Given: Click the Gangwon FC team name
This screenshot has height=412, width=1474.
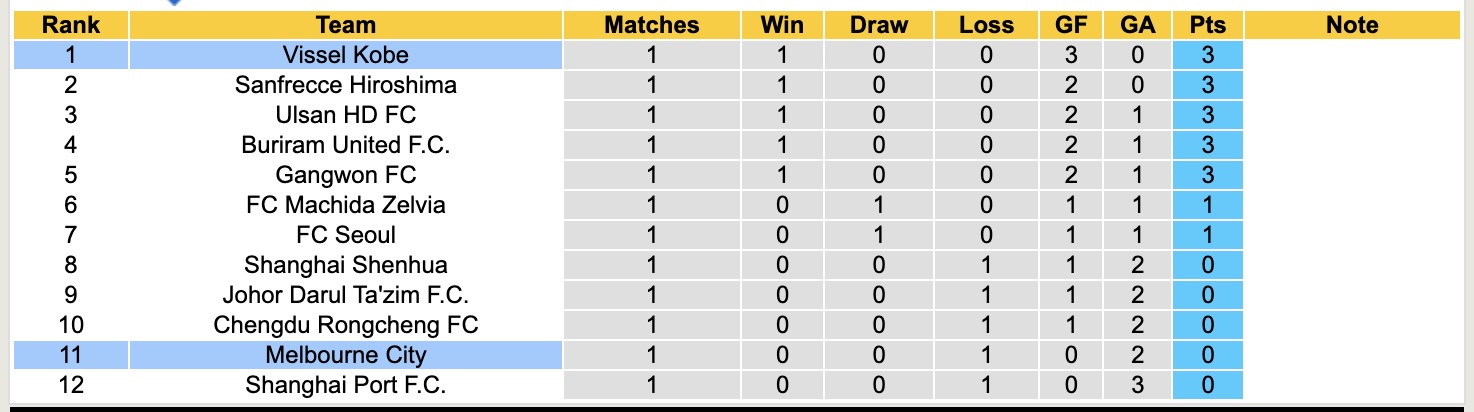Looking at the screenshot, I should point(346,175).
